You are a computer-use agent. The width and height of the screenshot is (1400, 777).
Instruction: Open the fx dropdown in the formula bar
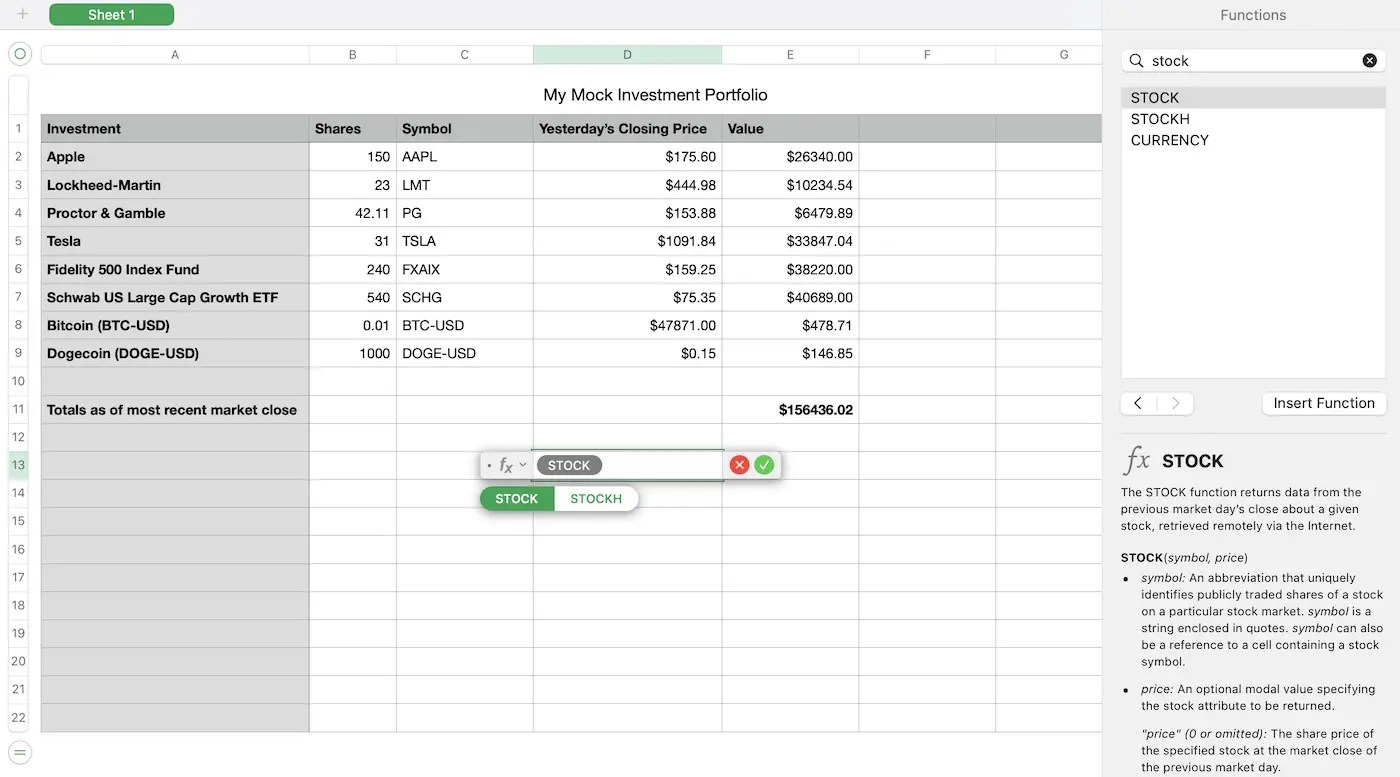tap(522, 464)
